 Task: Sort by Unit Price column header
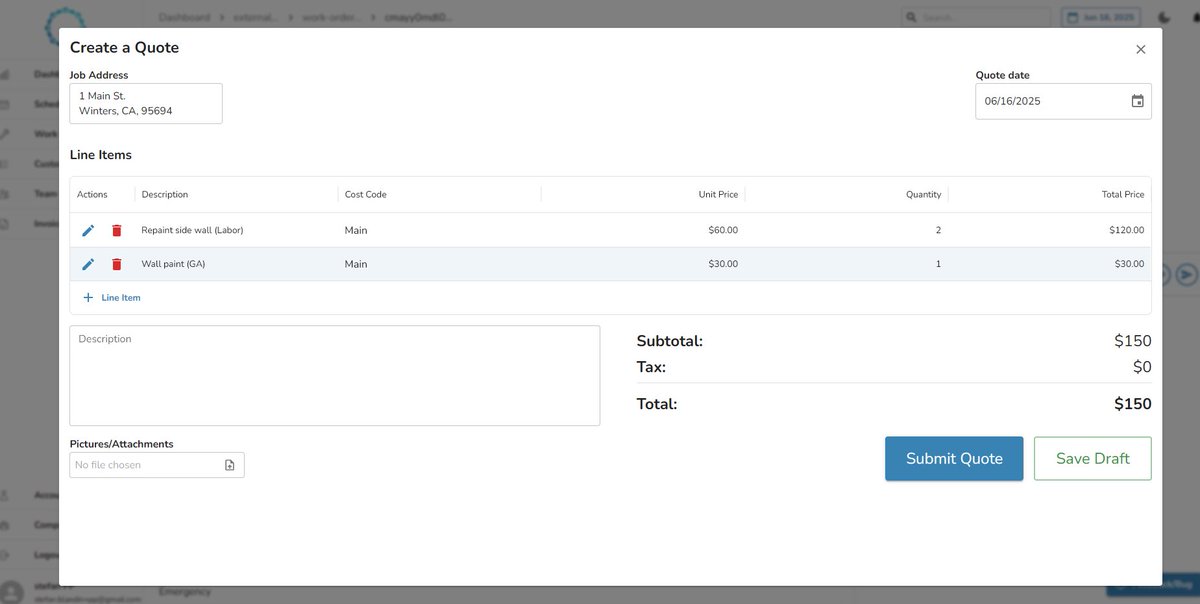pyautogui.click(x=718, y=195)
